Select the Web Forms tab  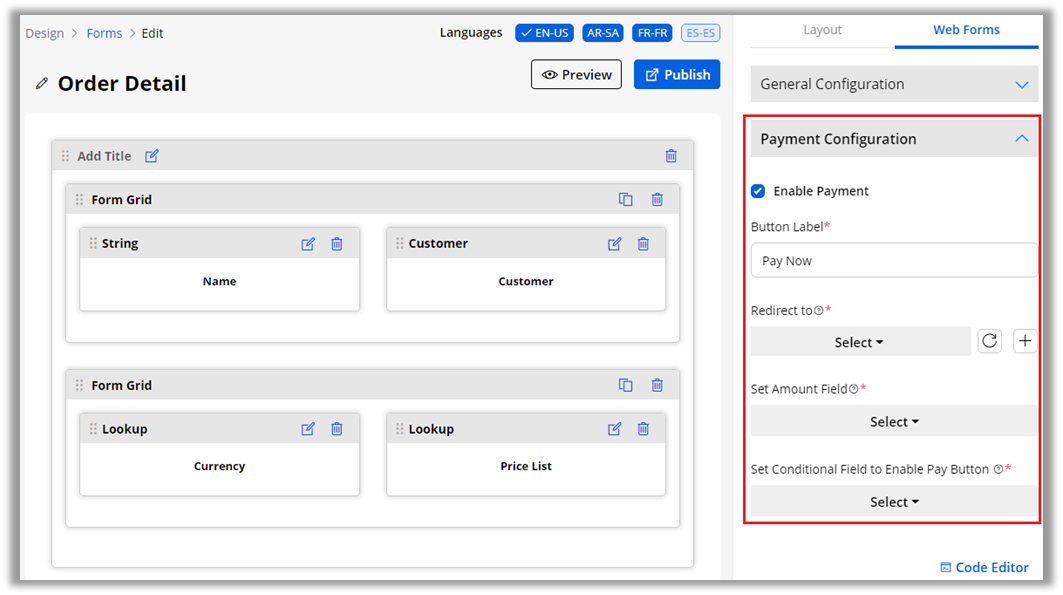coord(966,30)
